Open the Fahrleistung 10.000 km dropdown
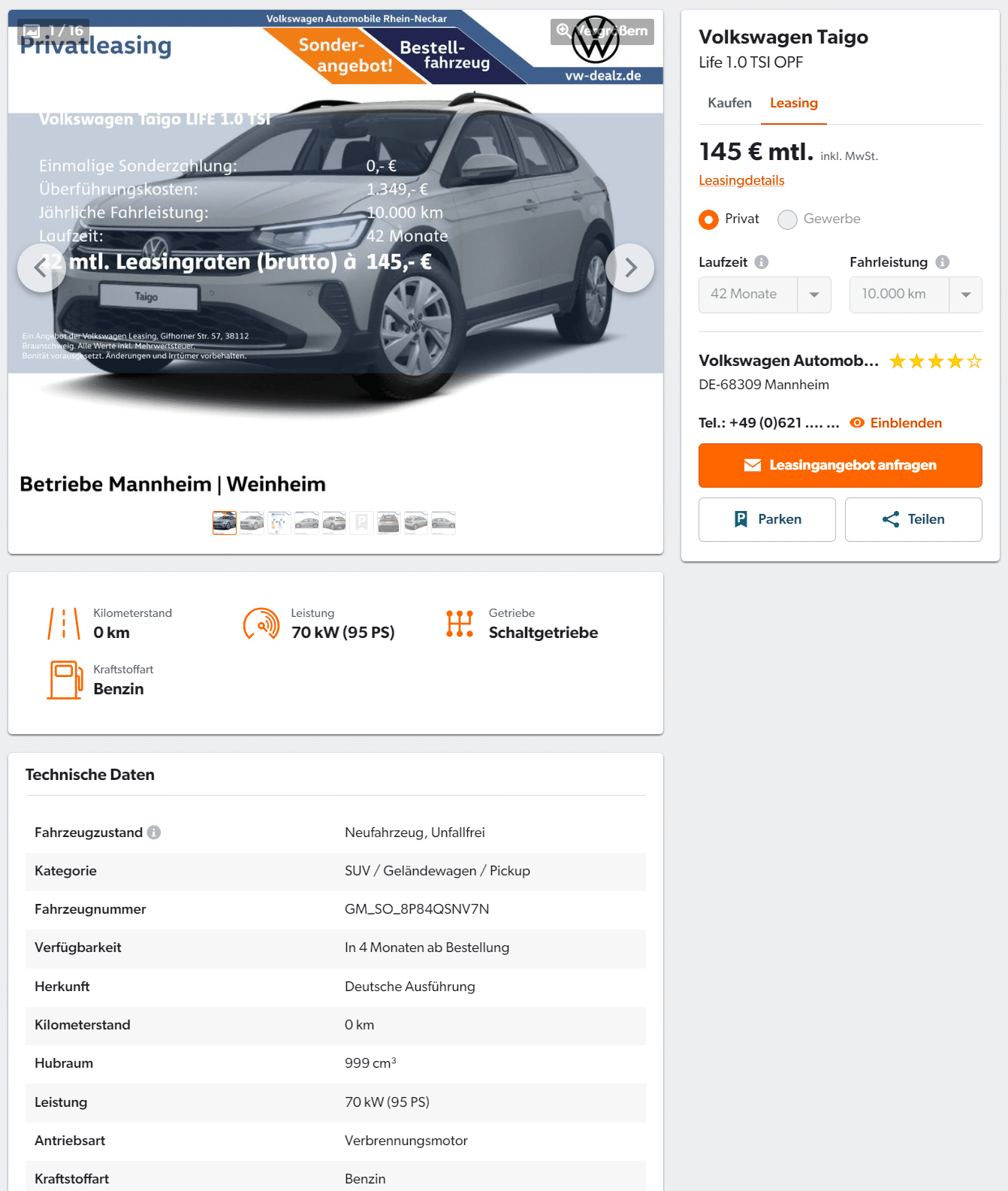This screenshot has width=1008, height=1191. pos(916,295)
